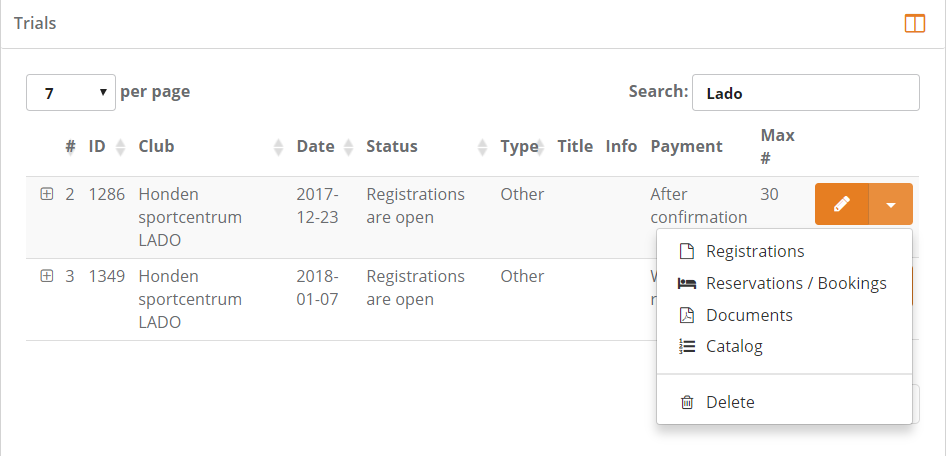Click the trash icon next to Delete
This screenshot has height=456, width=946.
(686, 403)
